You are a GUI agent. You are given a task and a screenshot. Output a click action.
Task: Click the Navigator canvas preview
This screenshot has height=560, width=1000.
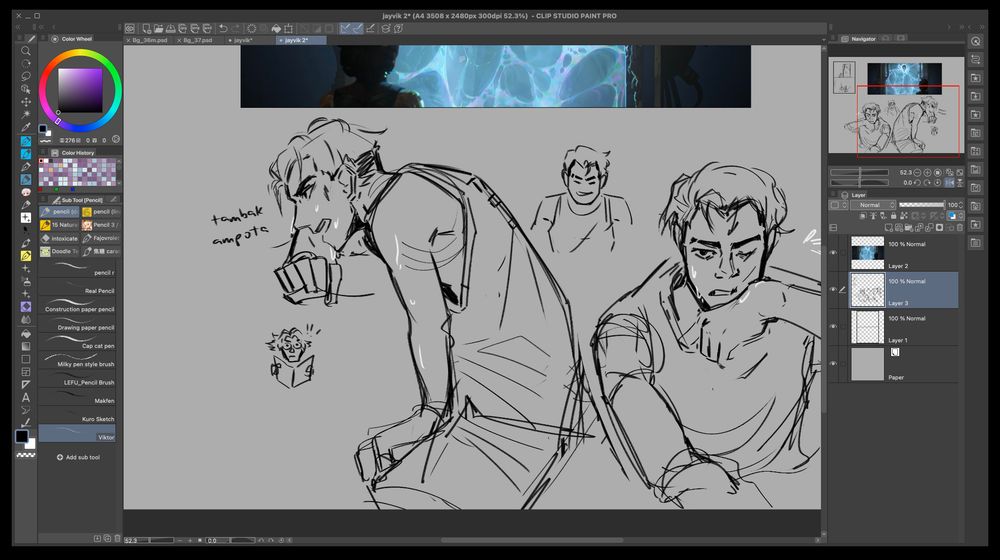point(896,106)
